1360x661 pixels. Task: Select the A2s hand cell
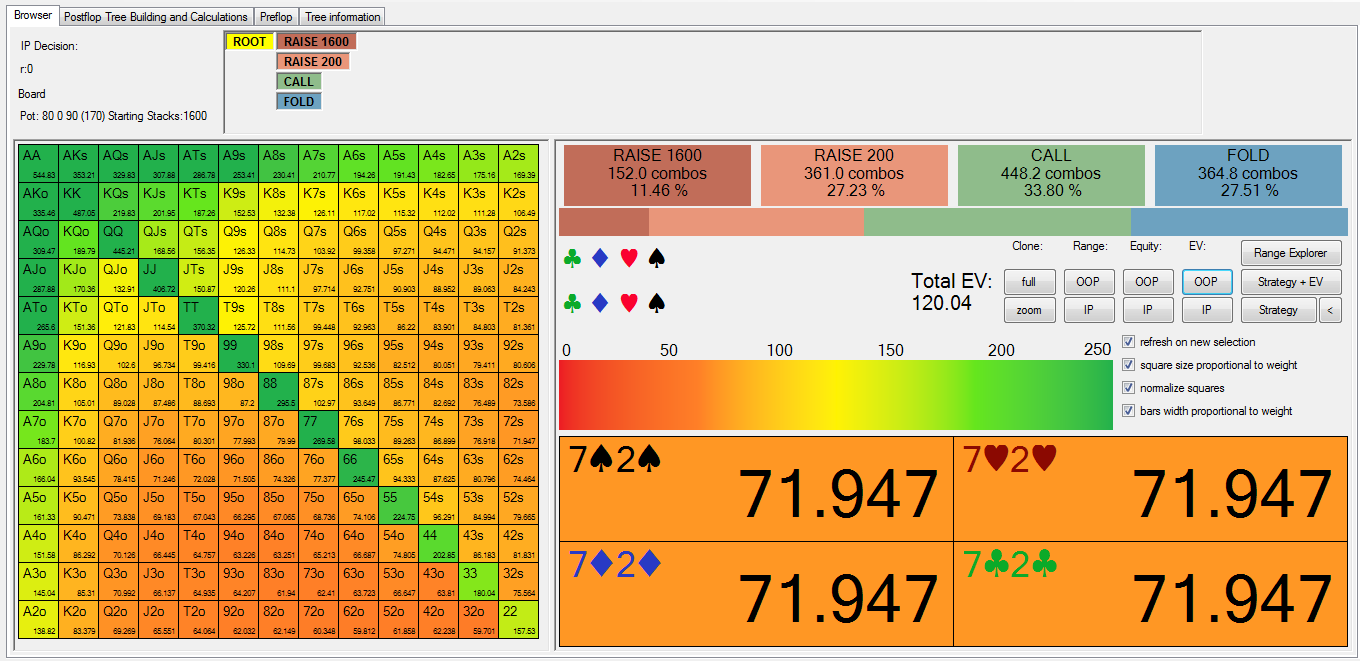518,164
